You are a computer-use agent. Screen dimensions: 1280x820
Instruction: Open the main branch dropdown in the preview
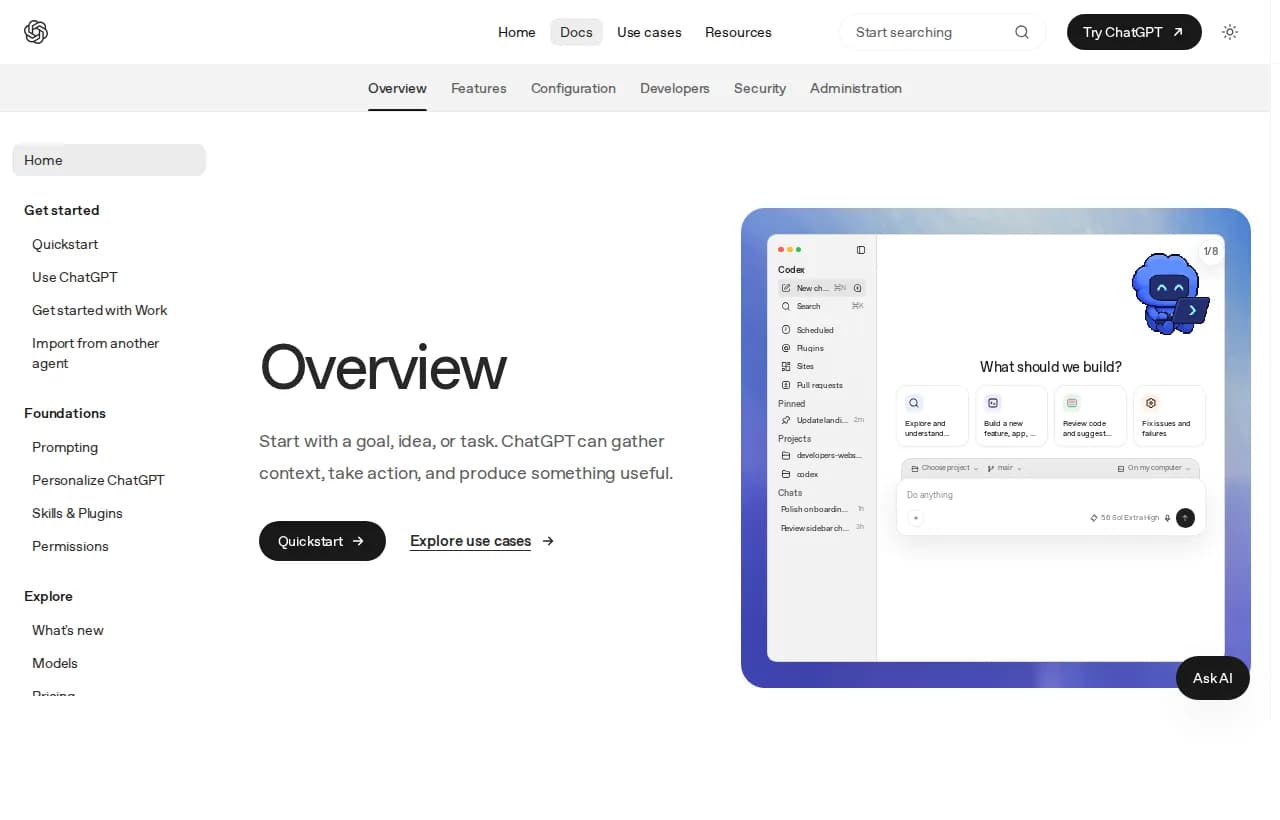(x=1004, y=468)
